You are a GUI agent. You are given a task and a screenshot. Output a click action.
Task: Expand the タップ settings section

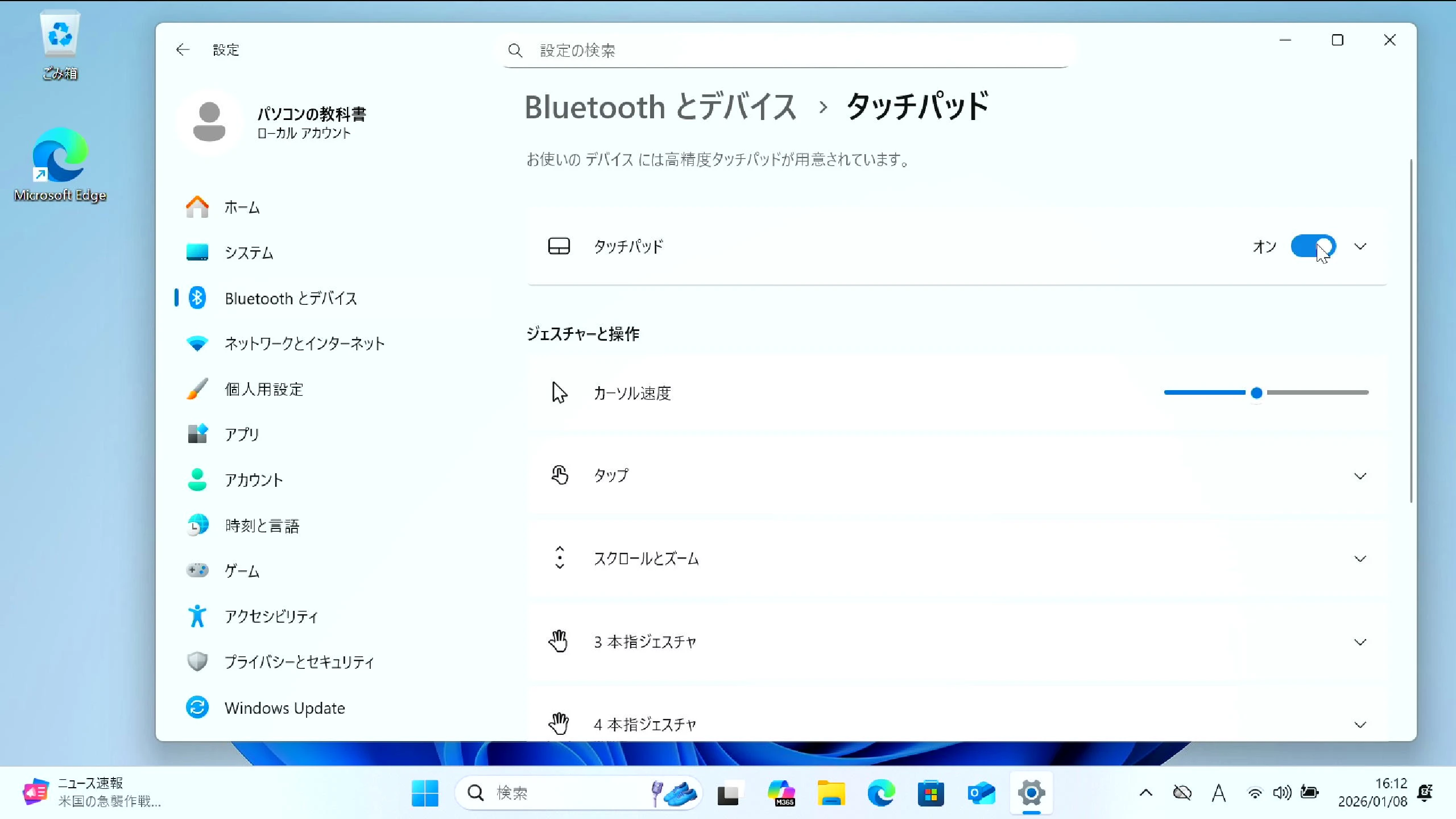1360,476
